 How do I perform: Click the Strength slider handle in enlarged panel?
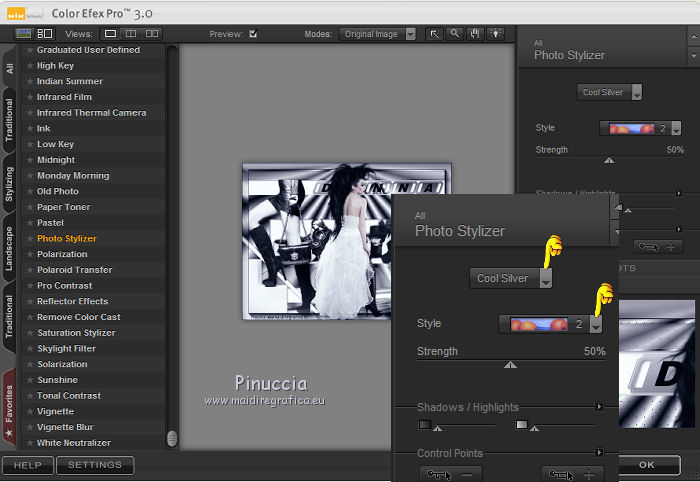(x=511, y=366)
